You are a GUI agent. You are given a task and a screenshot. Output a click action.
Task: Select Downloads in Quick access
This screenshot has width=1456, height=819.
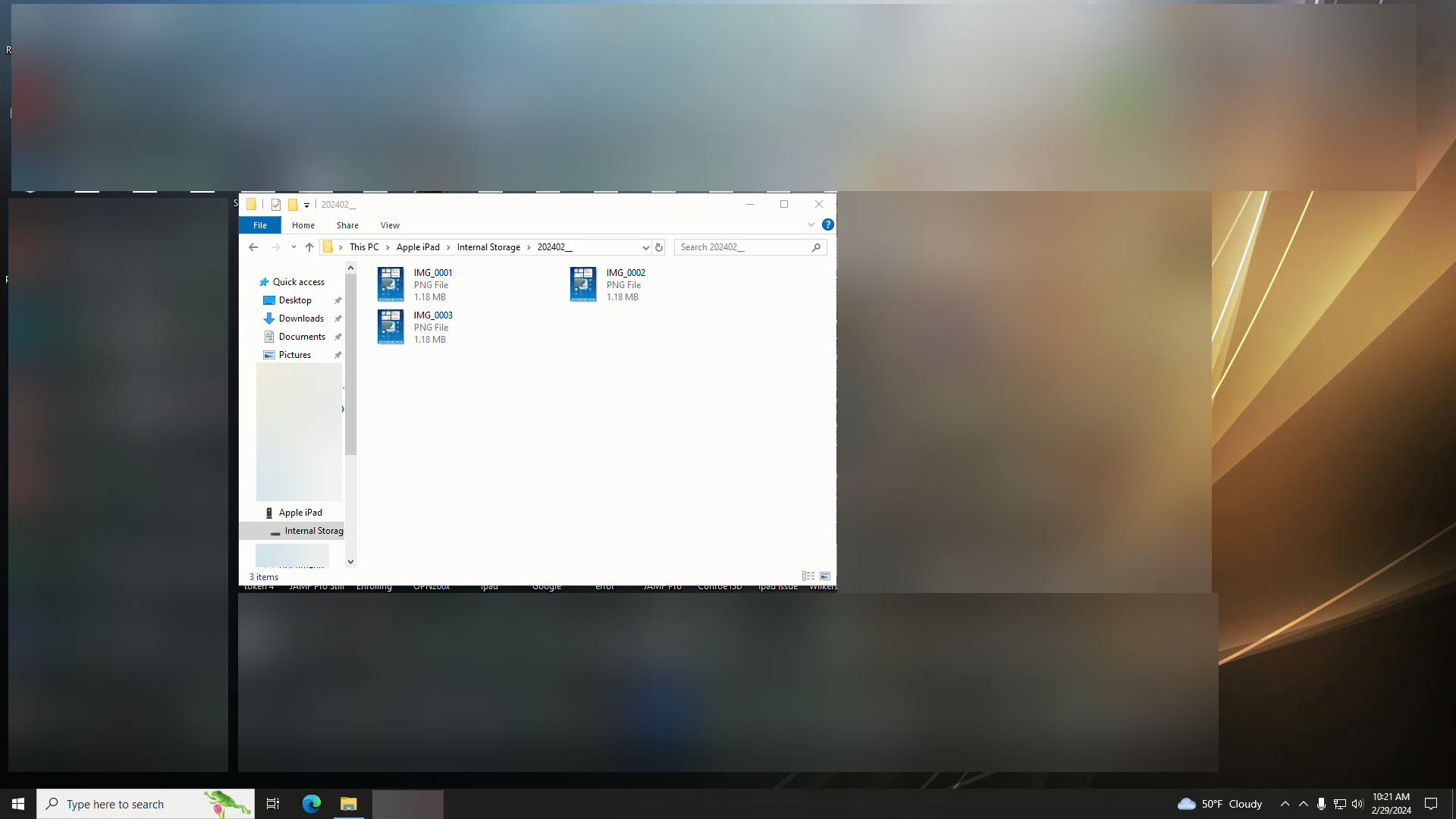click(x=301, y=318)
